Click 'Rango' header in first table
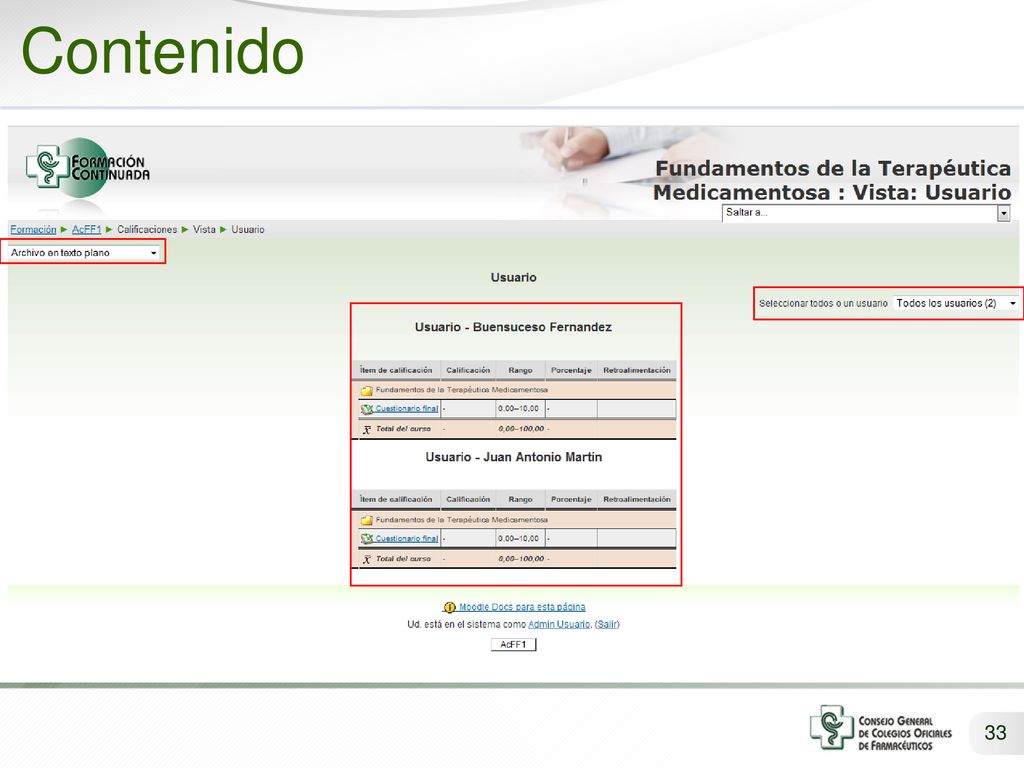 [x=520, y=370]
